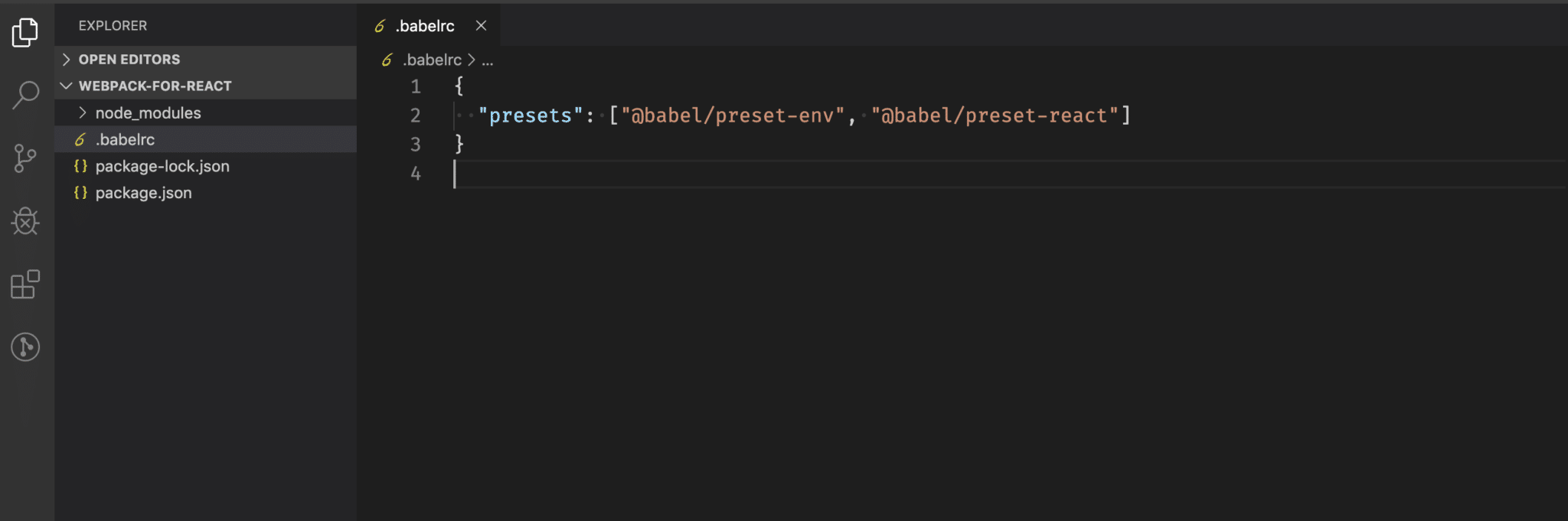Open the Explorer view in the activity bar
Image resolution: width=1568 pixels, height=521 pixels.
(x=27, y=32)
